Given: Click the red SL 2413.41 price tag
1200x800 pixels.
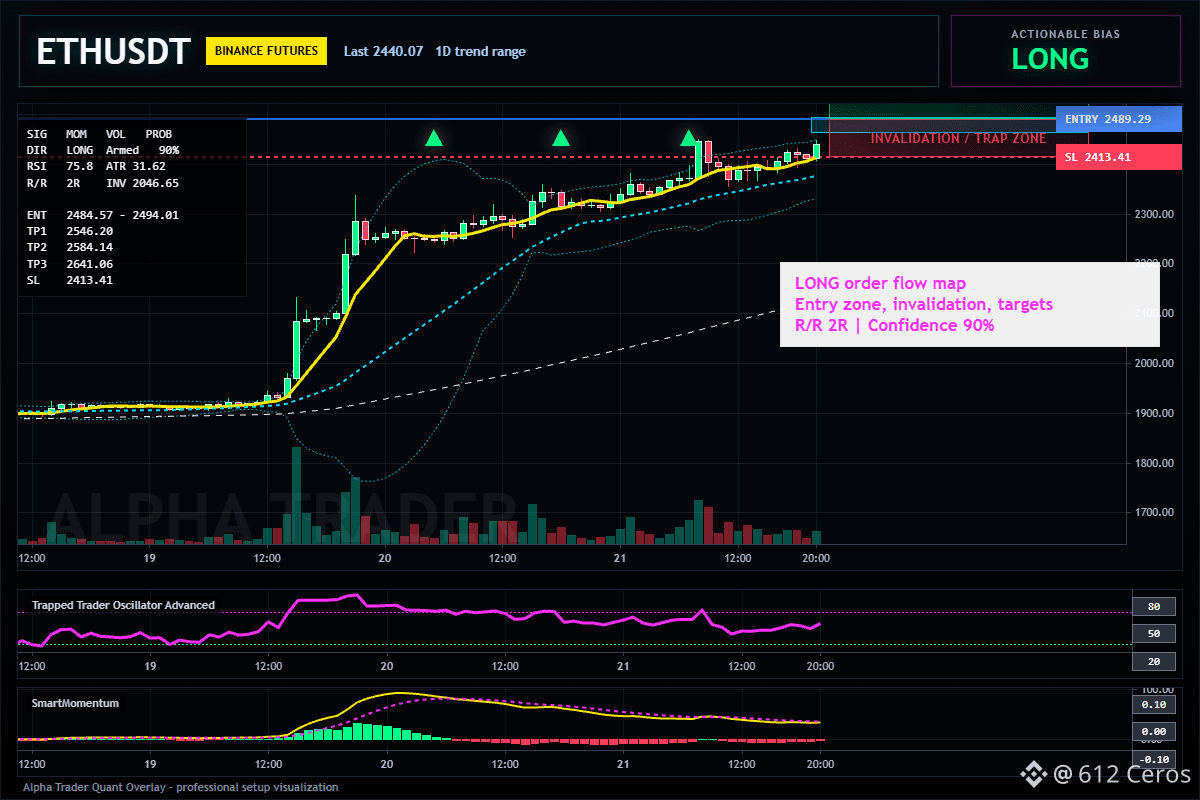Looking at the screenshot, I should point(1118,157).
